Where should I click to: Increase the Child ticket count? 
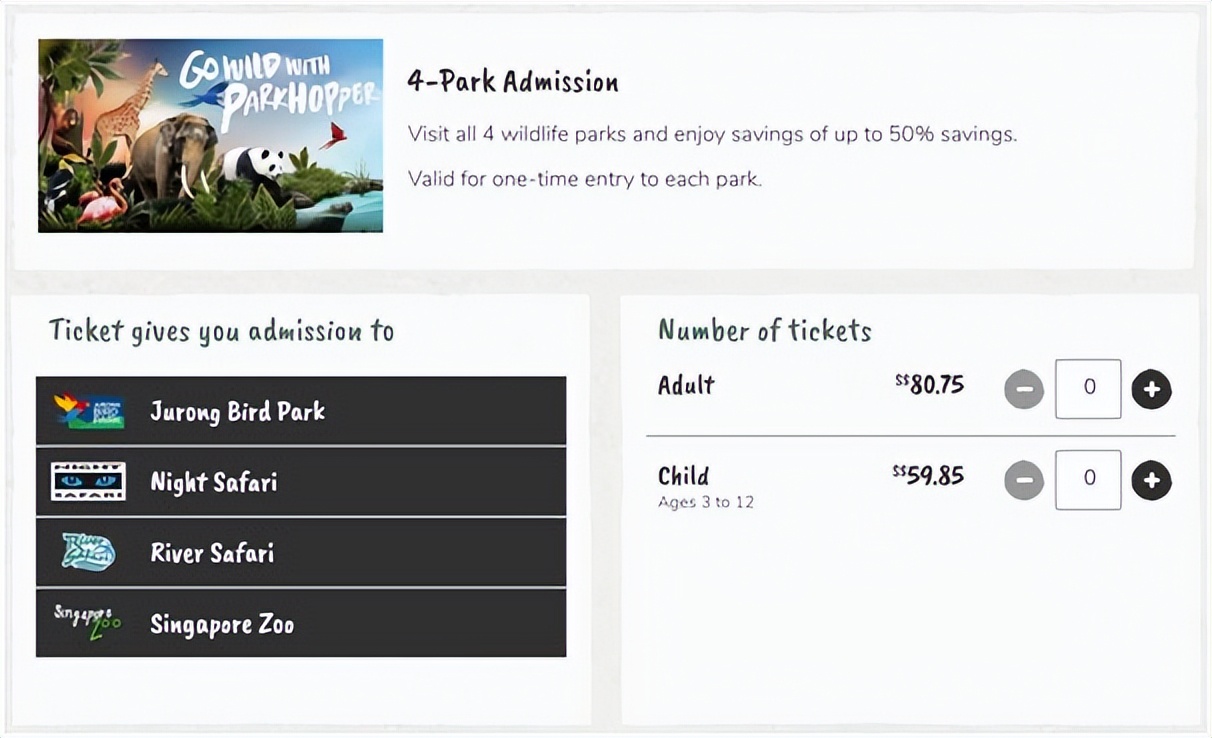tap(1151, 481)
